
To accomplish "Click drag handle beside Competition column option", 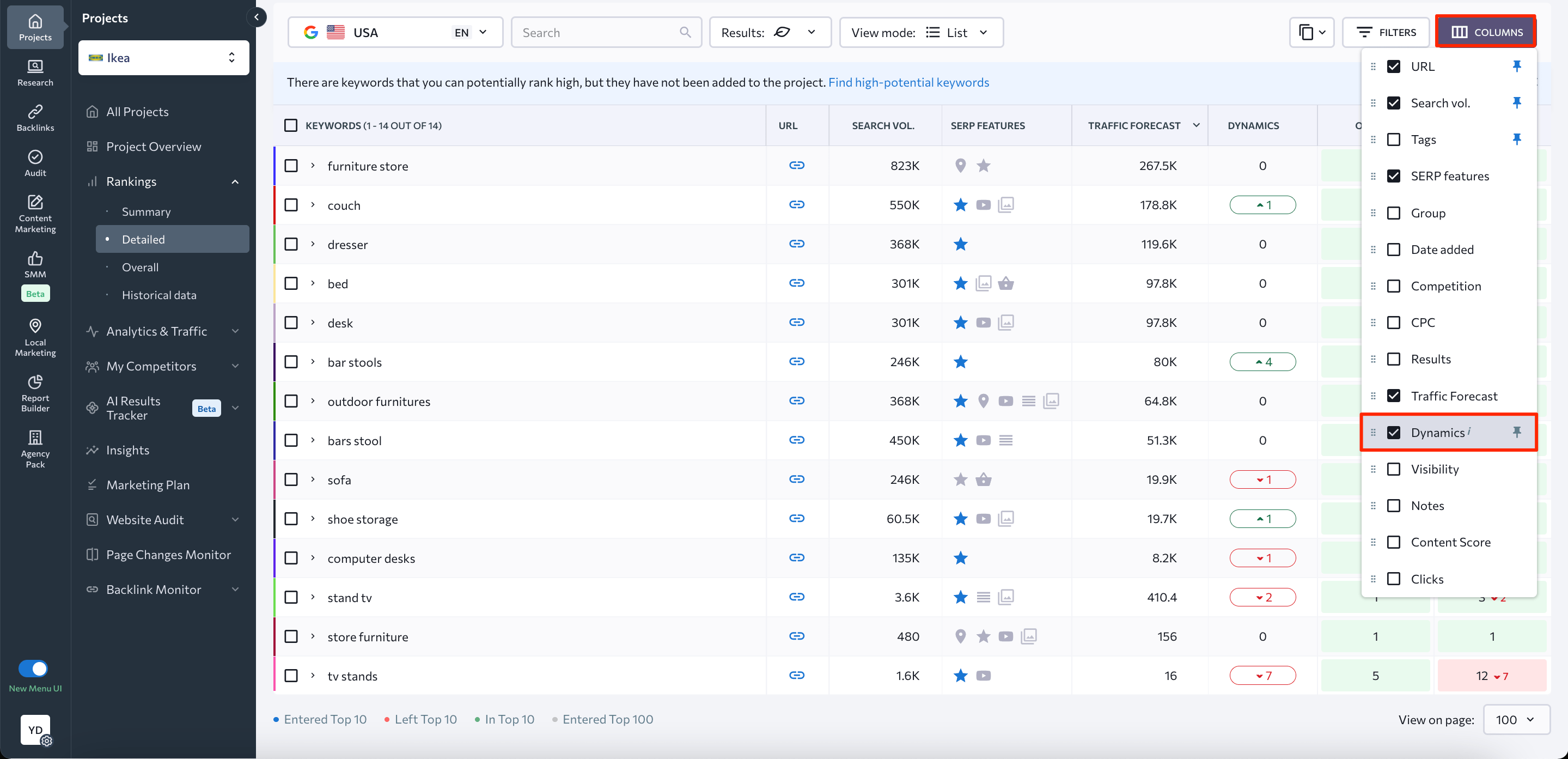I will pyautogui.click(x=1372, y=286).
